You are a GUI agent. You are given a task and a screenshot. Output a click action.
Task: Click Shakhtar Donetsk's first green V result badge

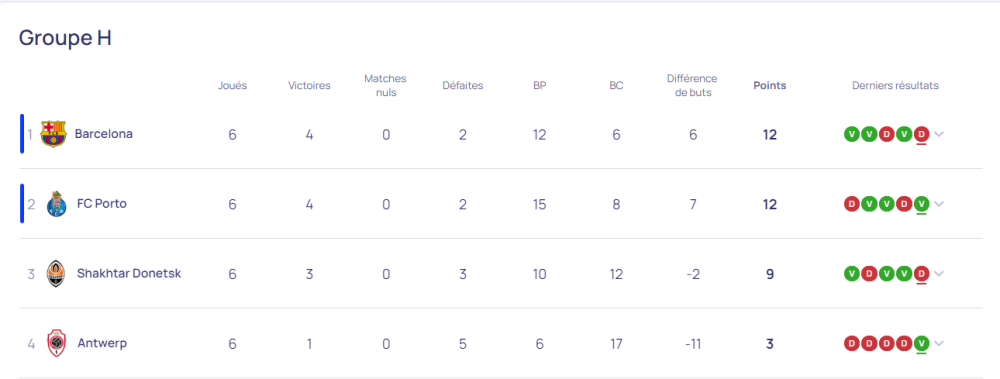[851, 274]
